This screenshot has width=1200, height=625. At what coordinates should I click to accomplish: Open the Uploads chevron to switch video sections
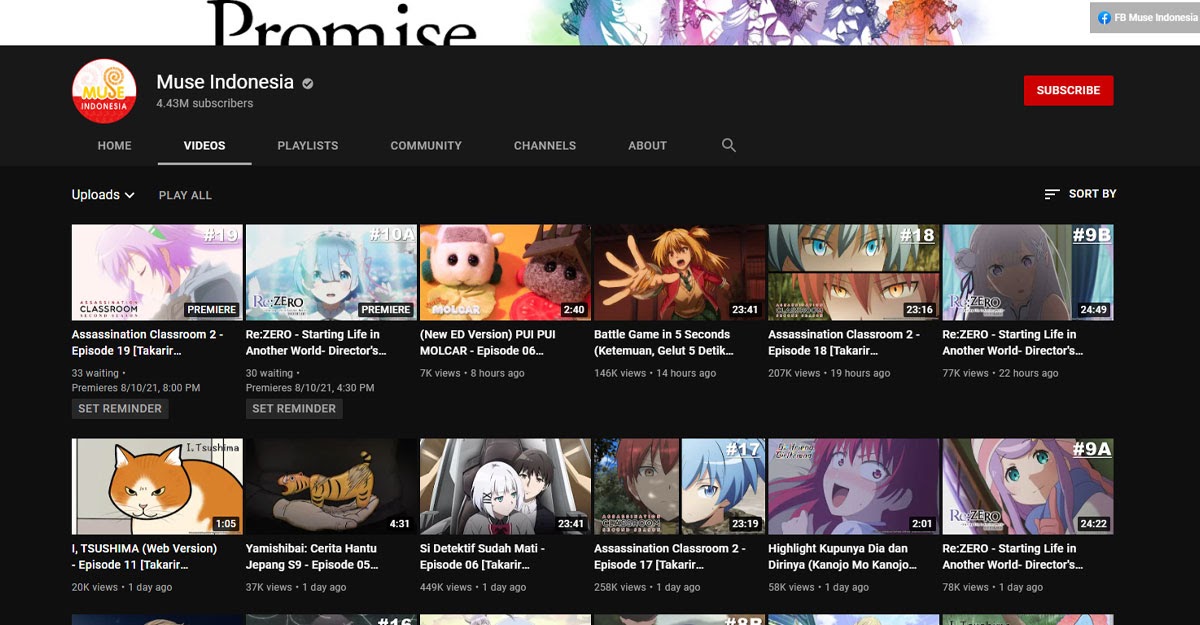pyautogui.click(x=131, y=194)
